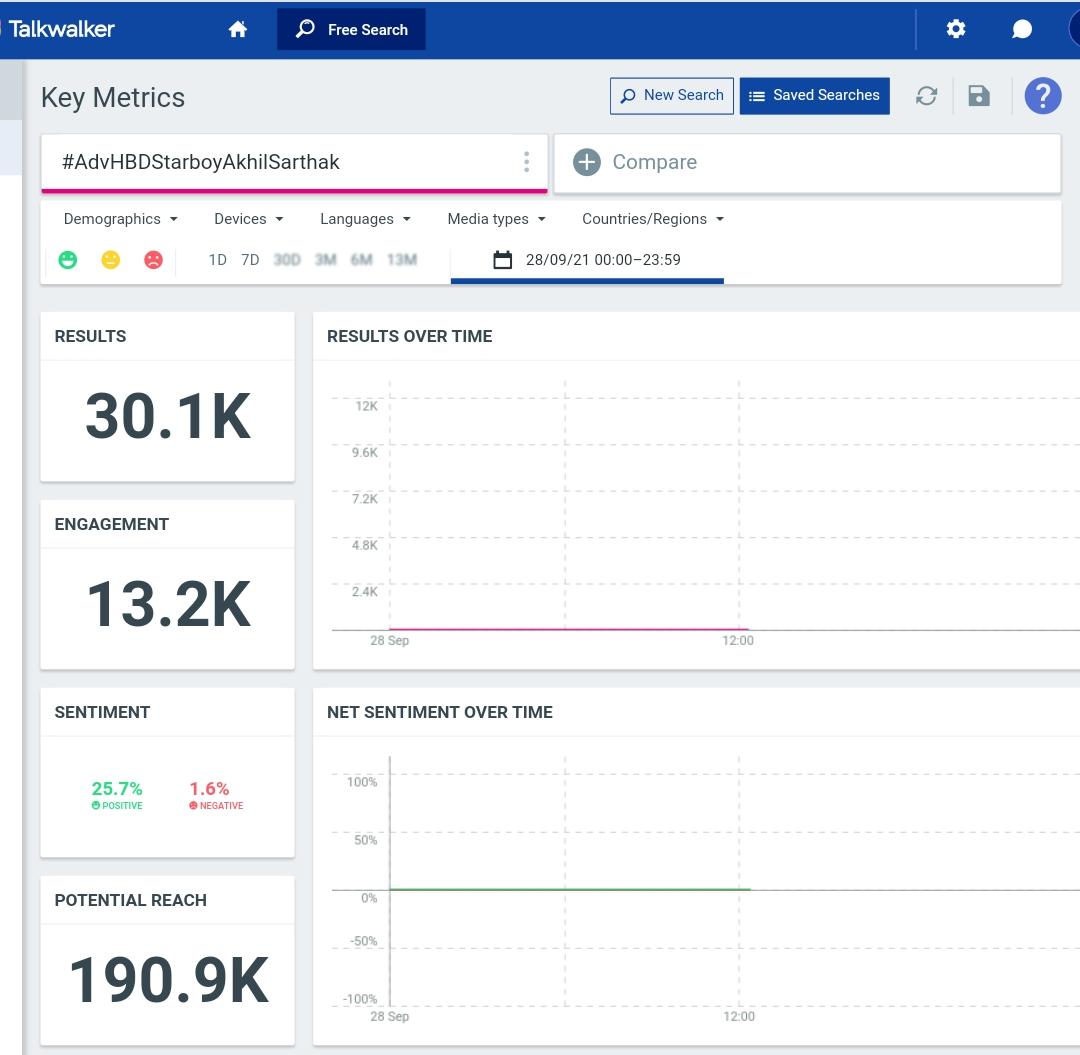Start a New Search
Viewport: 1080px width, 1055px height.
[x=672, y=96]
